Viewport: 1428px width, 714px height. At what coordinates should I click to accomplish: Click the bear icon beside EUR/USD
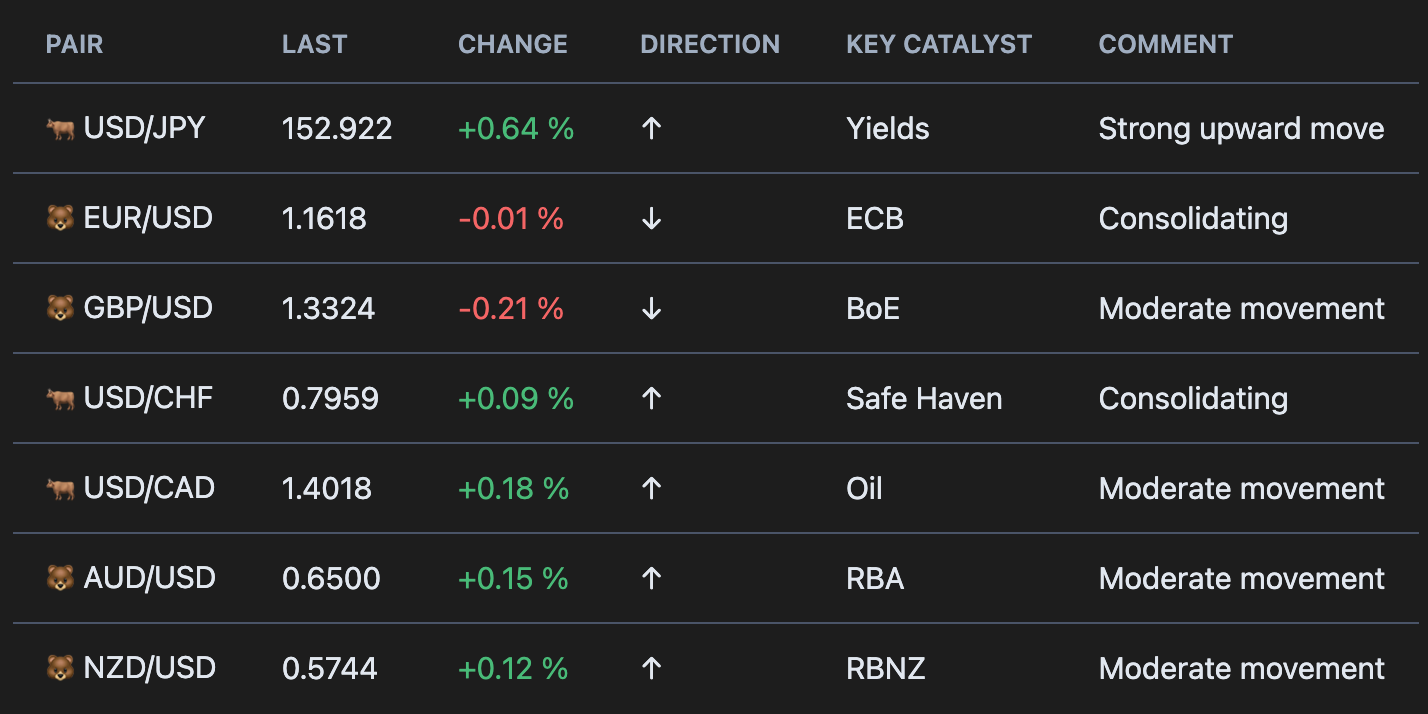point(60,219)
